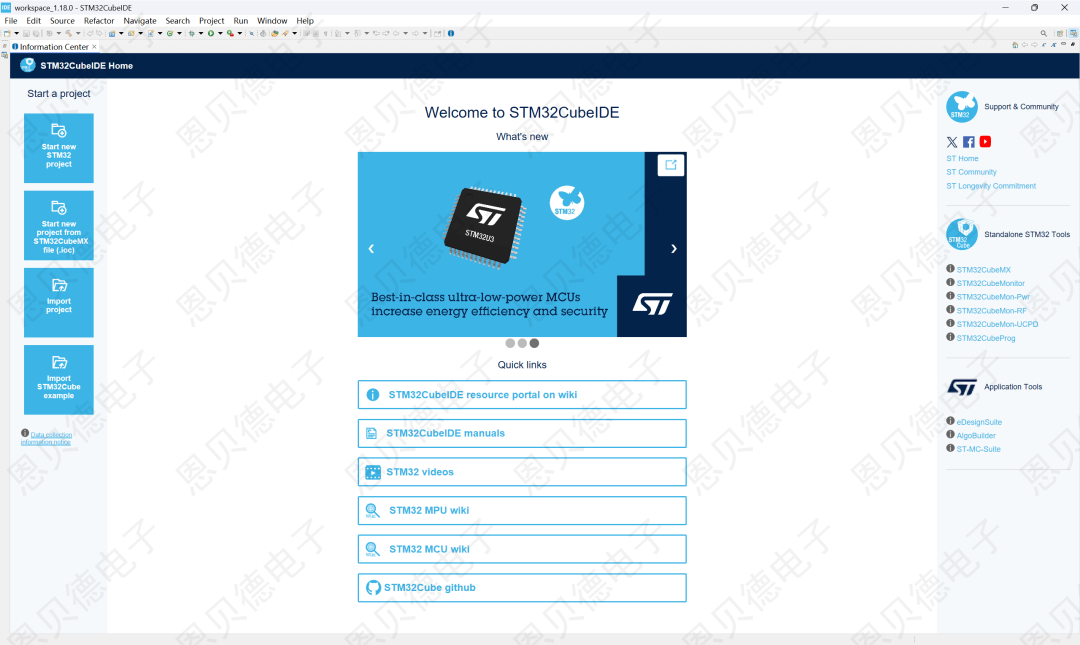Open STM32CubeIDE resource portal on wiki
The height and width of the screenshot is (645, 1080).
click(522, 395)
